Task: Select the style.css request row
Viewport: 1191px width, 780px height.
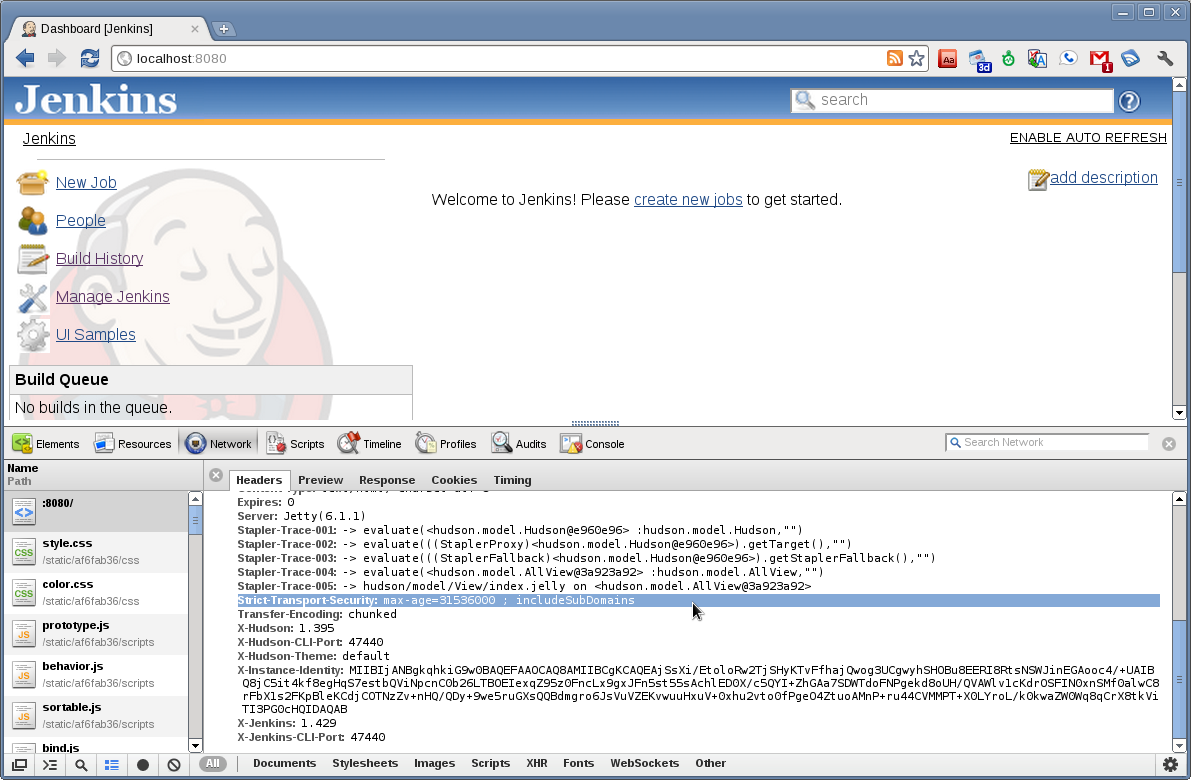Action: (x=96, y=552)
